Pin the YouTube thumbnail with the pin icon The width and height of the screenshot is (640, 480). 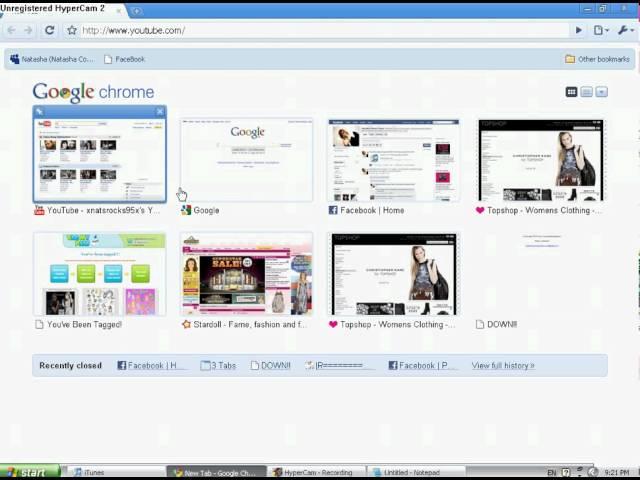tap(40, 111)
